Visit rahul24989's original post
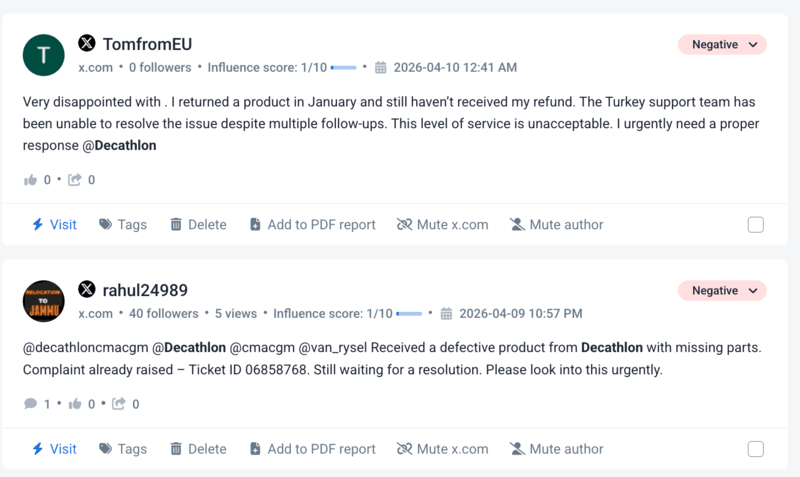This screenshot has width=800, height=477. pyautogui.click(x=54, y=449)
